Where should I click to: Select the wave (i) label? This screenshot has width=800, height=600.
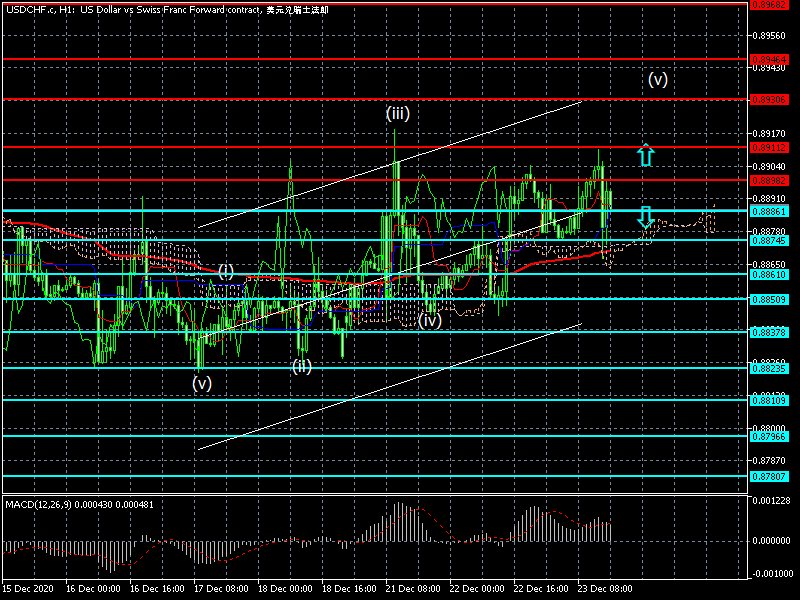click(x=226, y=271)
